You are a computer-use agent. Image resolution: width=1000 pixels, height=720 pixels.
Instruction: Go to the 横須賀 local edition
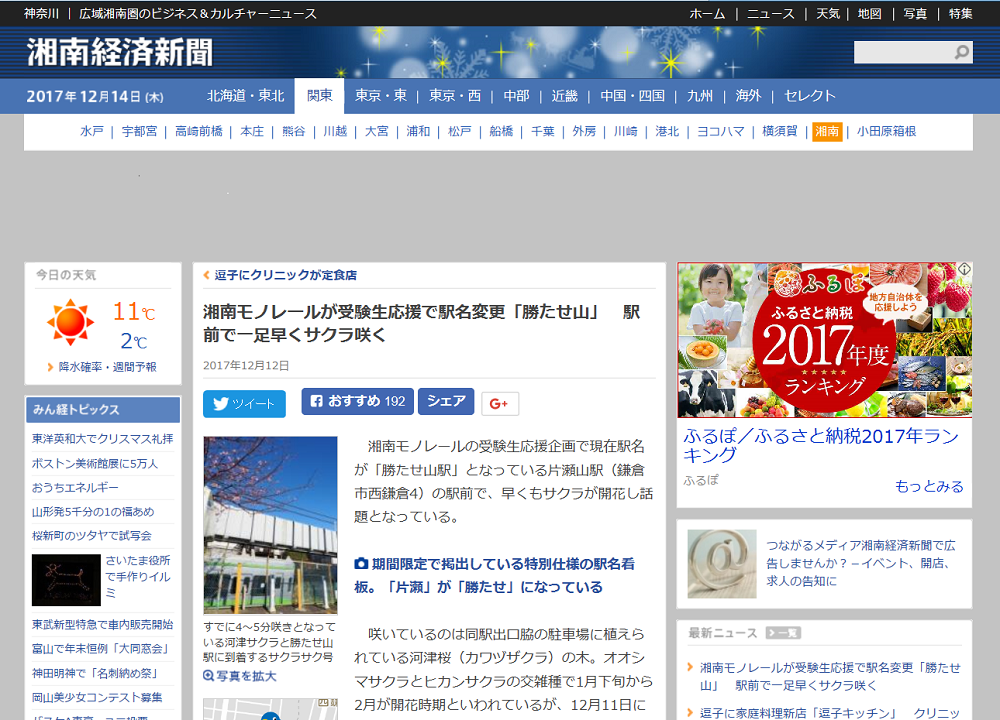pyautogui.click(x=779, y=131)
